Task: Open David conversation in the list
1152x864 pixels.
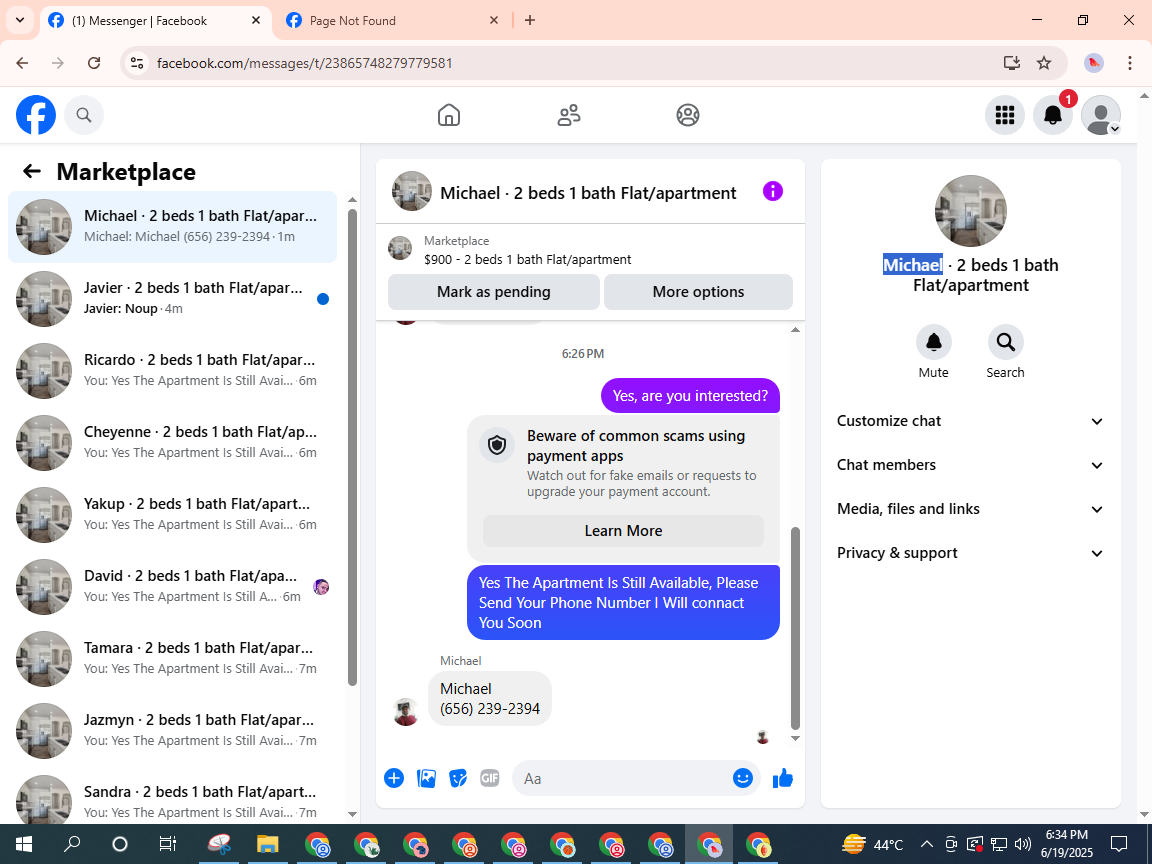Action: pos(173,586)
